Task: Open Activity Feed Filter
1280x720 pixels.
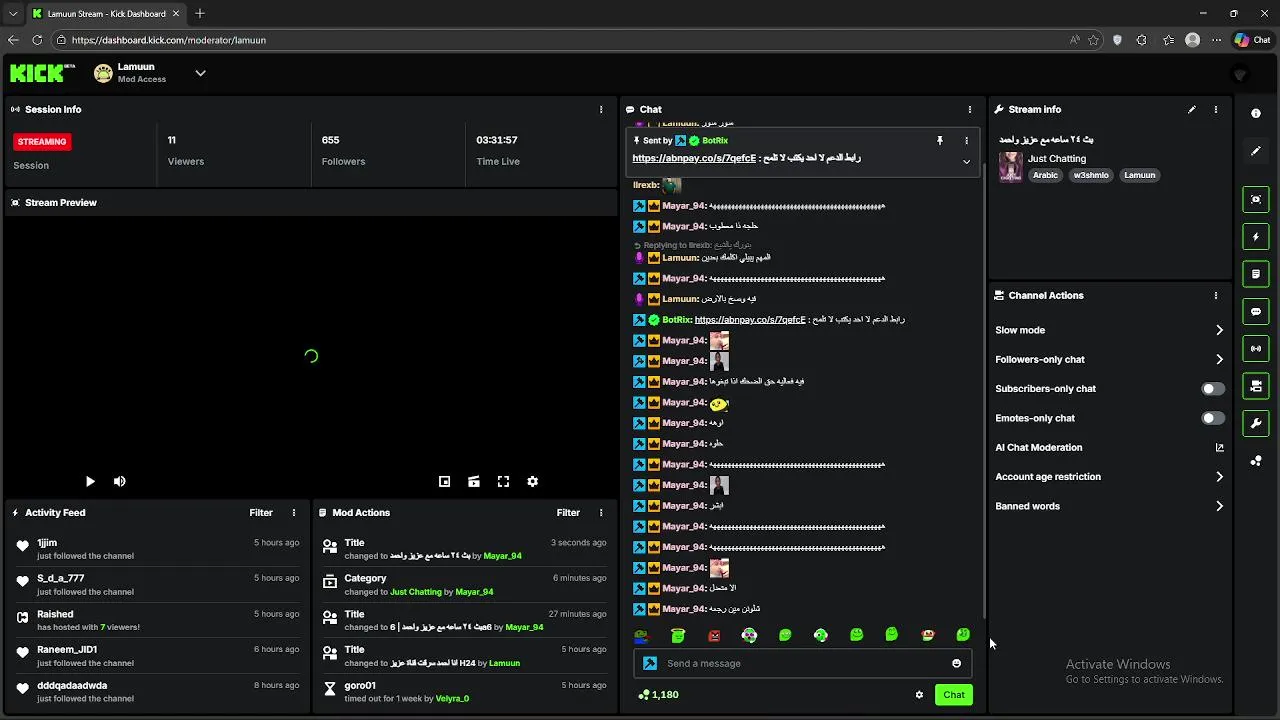Action: click(x=261, y=512)
